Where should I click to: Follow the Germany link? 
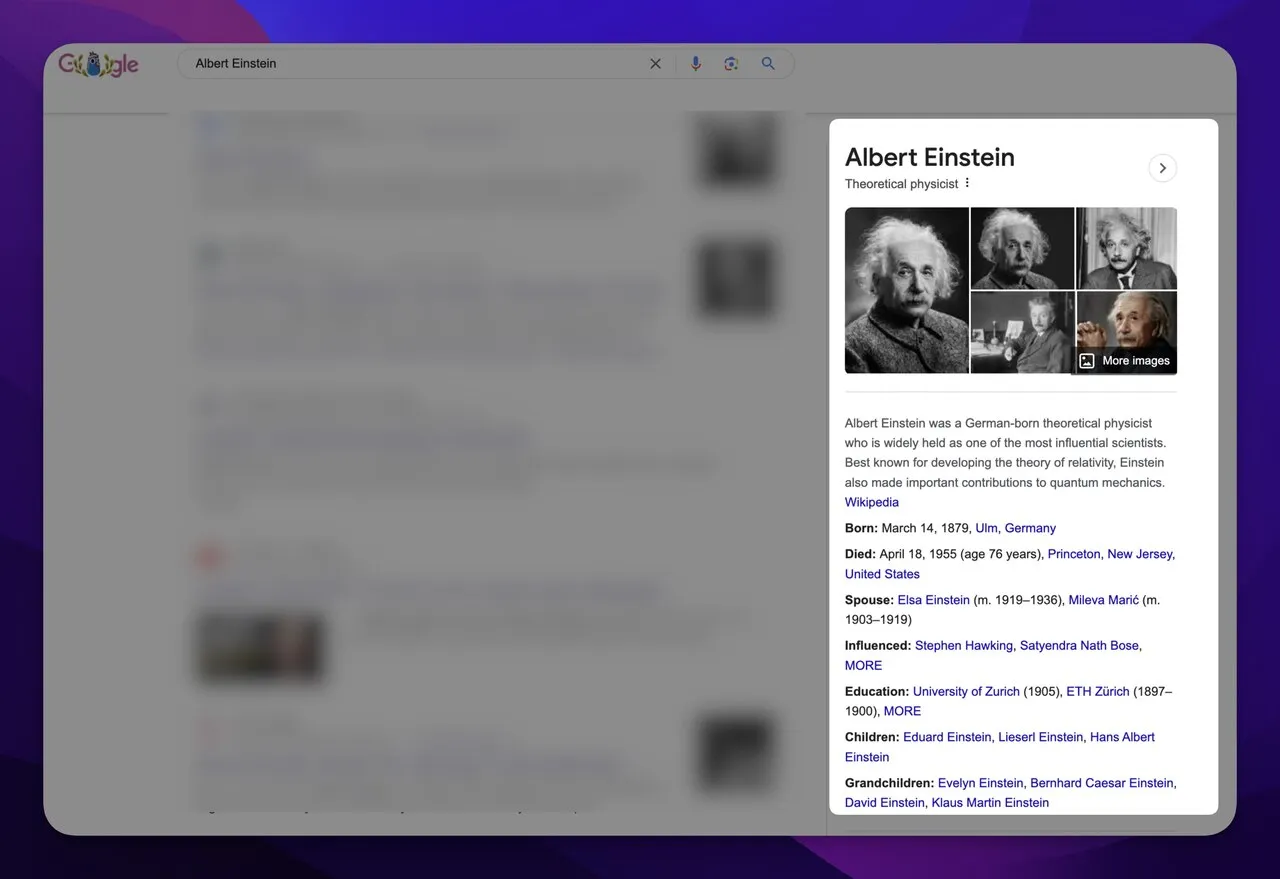coord(1030,528)
